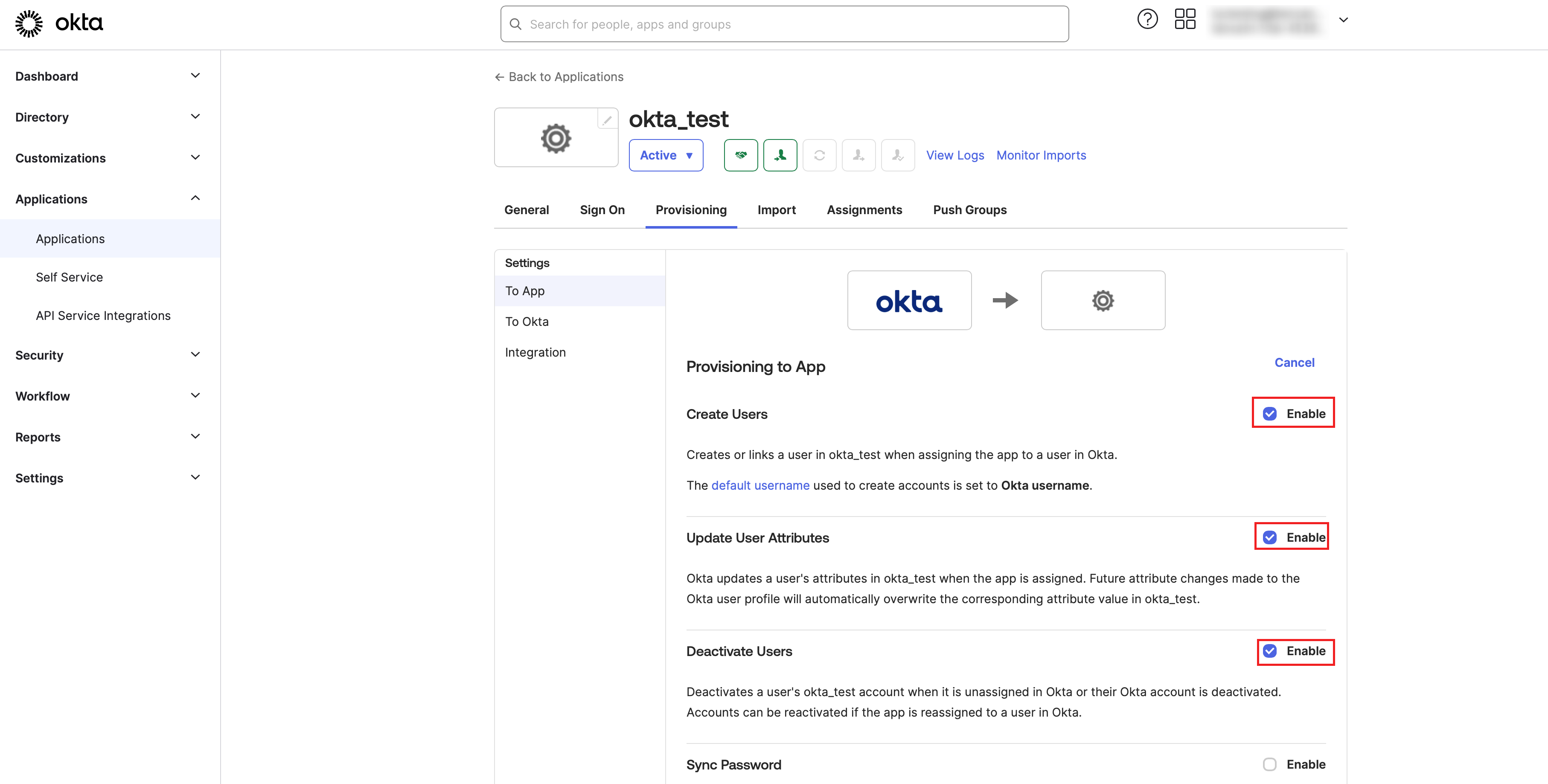Check Enable for Sync Password
1548x784 pixels.
1270,764
